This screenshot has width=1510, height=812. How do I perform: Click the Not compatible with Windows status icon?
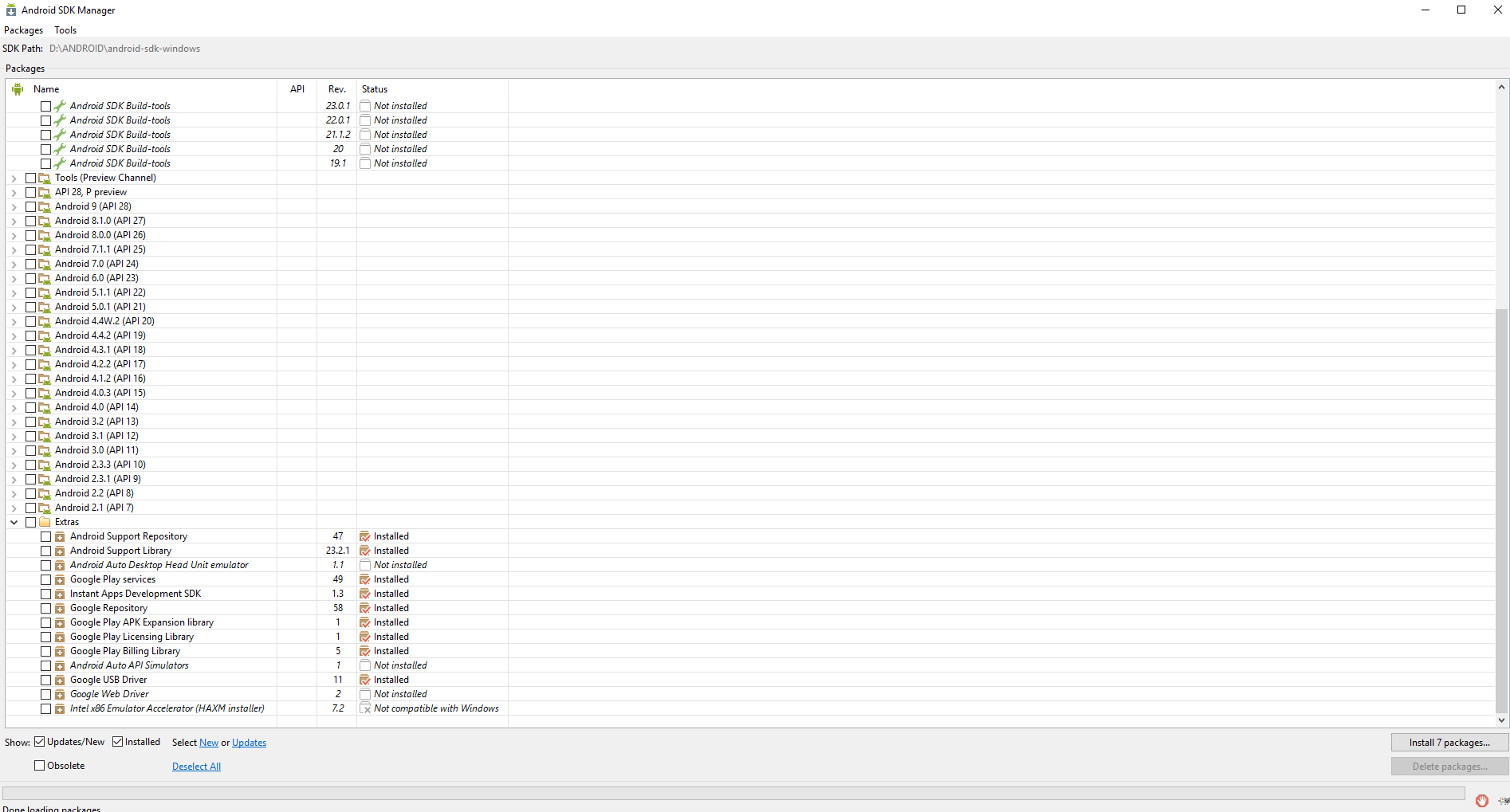[365, 708]
